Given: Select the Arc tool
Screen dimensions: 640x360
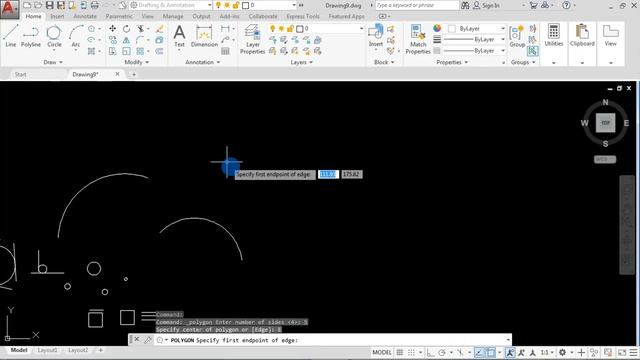Looking at the screenshot, I should [x=76, y=36].
